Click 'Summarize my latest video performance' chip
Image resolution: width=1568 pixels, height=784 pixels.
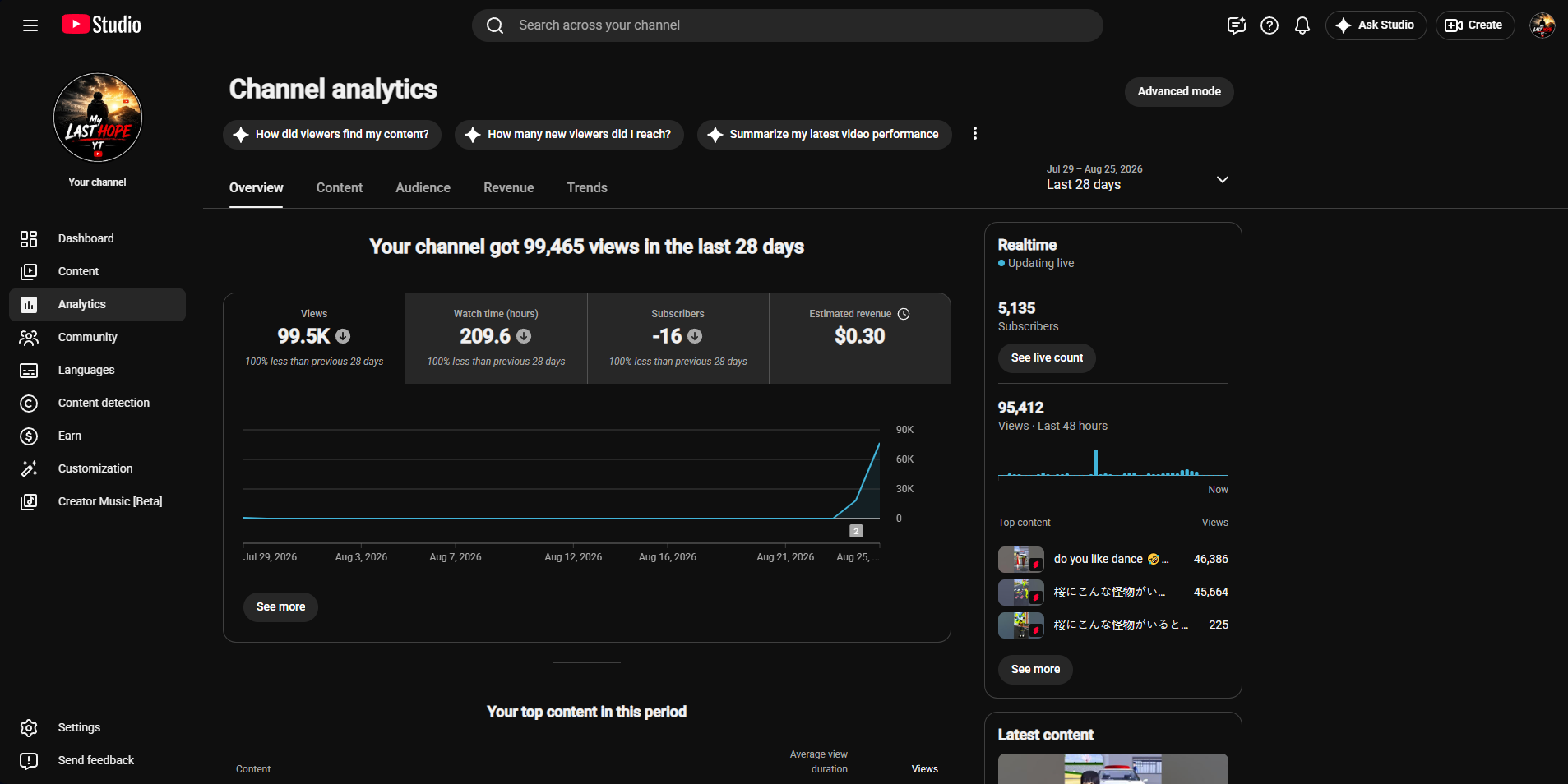pyautogui.click(x=824, y=135)
